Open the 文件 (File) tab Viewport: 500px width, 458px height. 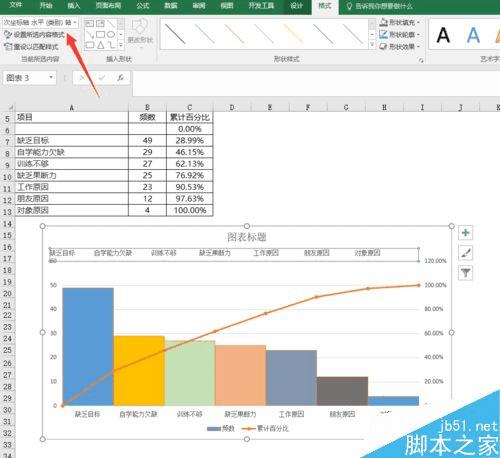[15, 5]
